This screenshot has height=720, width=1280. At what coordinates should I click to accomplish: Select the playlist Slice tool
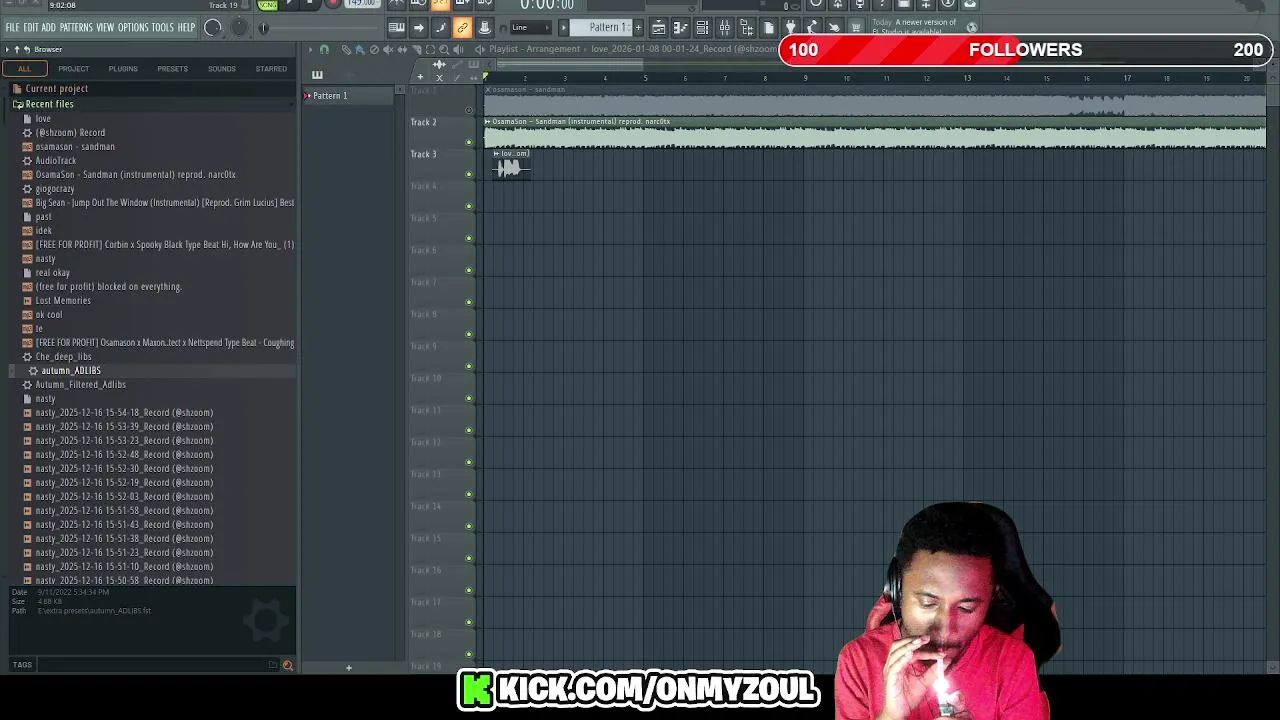tap(416, 49)
